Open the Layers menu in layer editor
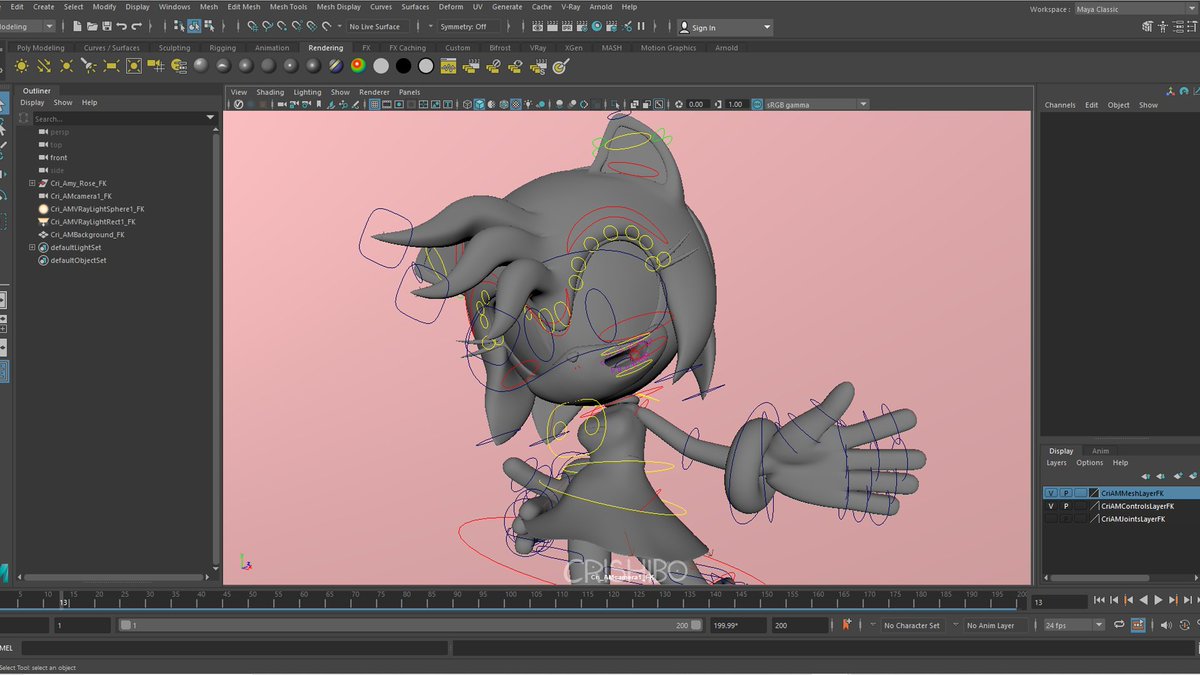1200x675 pixels. click(1056, 463)
